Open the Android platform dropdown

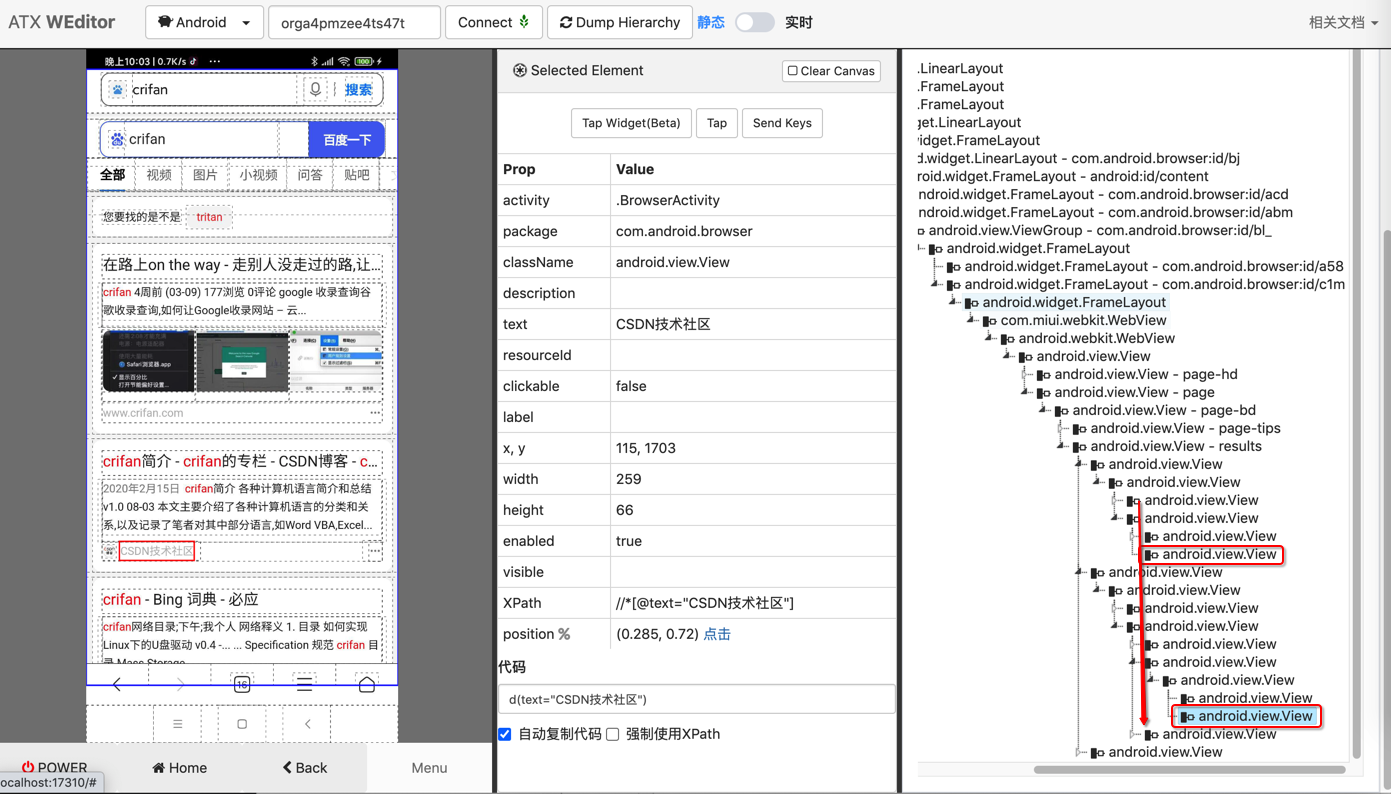(204, 22)
